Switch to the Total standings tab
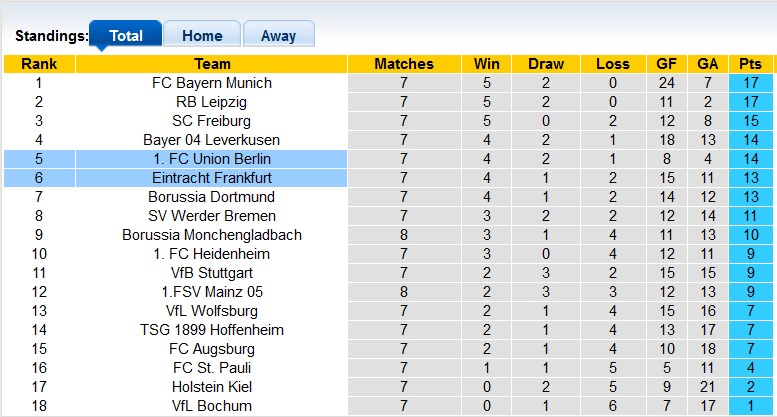 (125, 35)
